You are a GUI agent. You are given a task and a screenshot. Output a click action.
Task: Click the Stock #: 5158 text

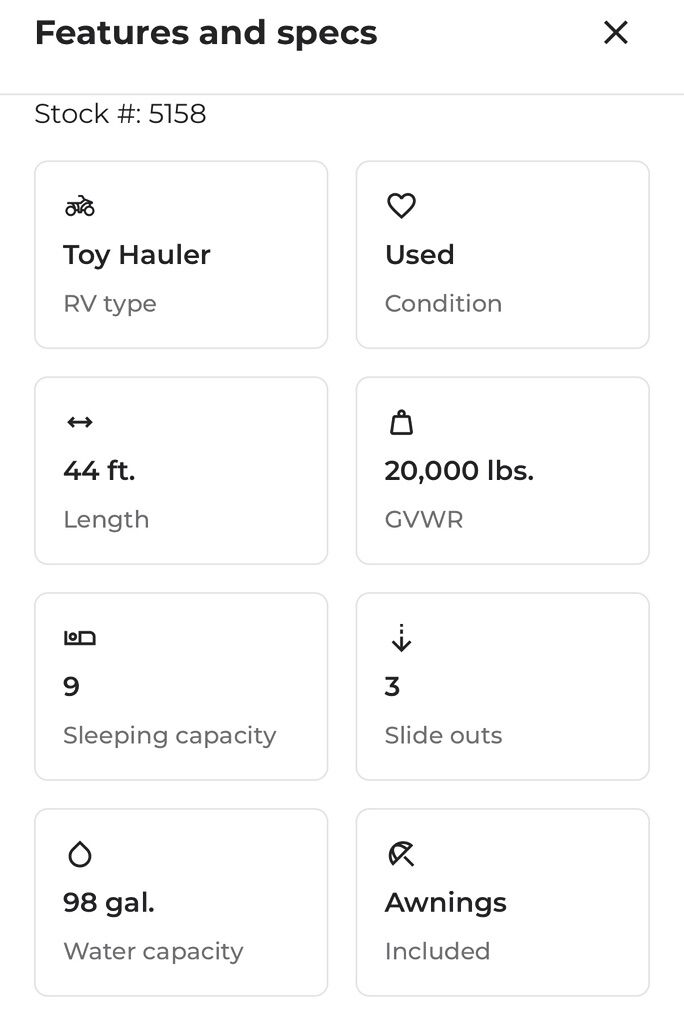coord(120,114)
